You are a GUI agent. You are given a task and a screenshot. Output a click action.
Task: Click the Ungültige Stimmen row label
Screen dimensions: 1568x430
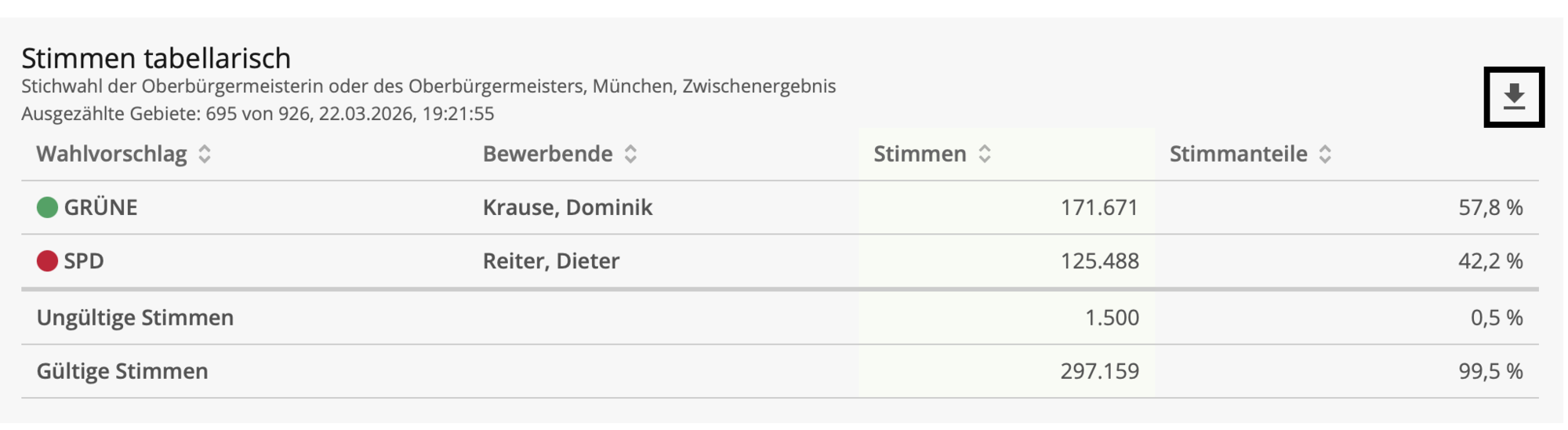pyautogui.click(x=135, y=317)
